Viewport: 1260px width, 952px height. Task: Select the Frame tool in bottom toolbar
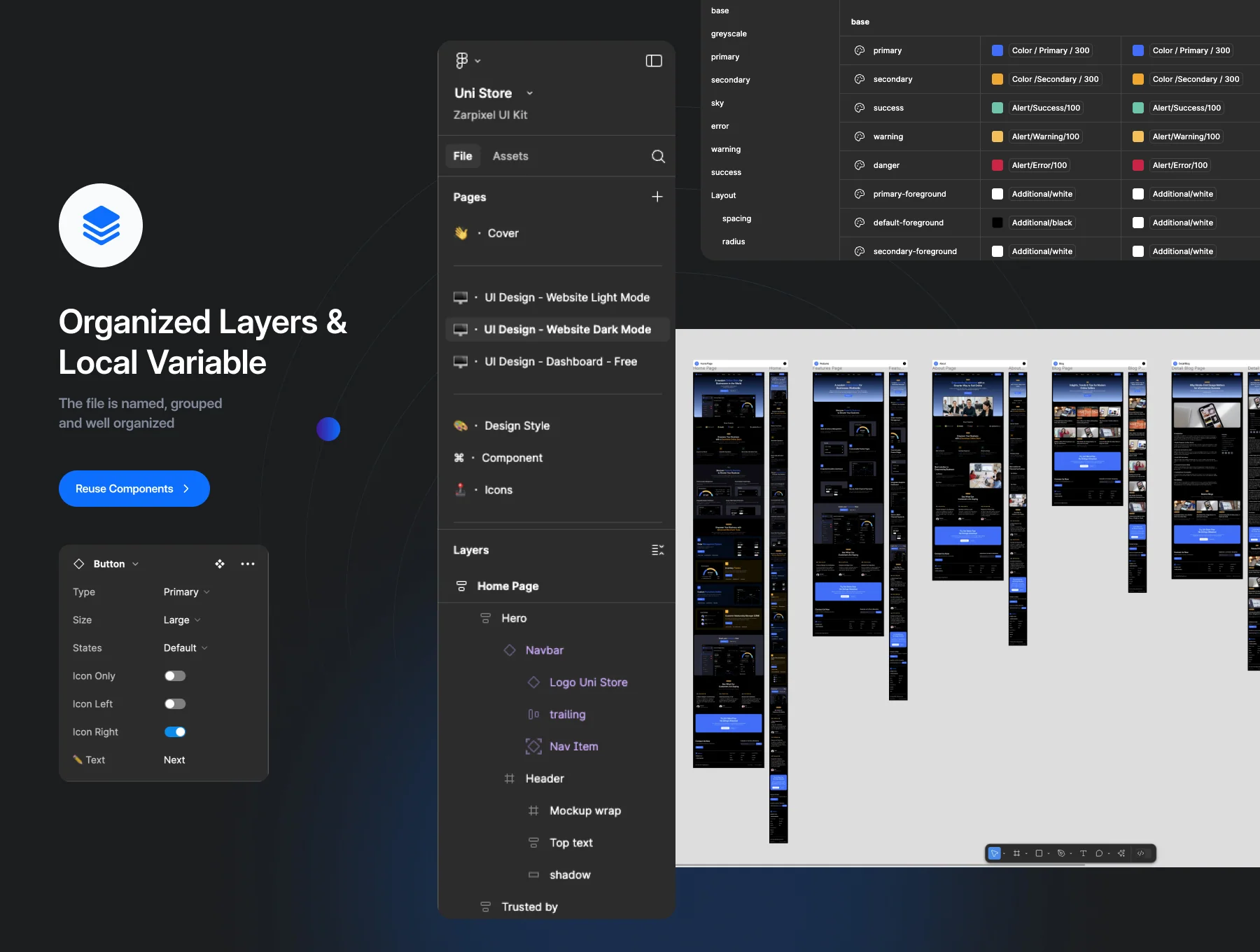click(x=1016, y=853)
